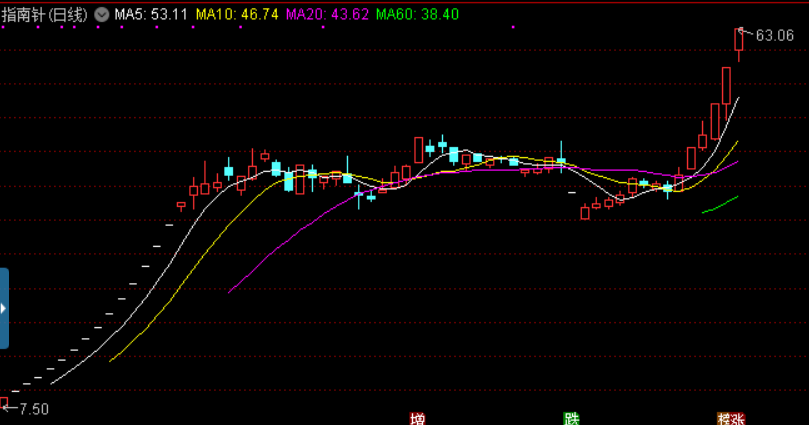Click the green 跌 event marker
Image resolution: width=809 pixels, height=425 pixels.
(x=571, y=419)
